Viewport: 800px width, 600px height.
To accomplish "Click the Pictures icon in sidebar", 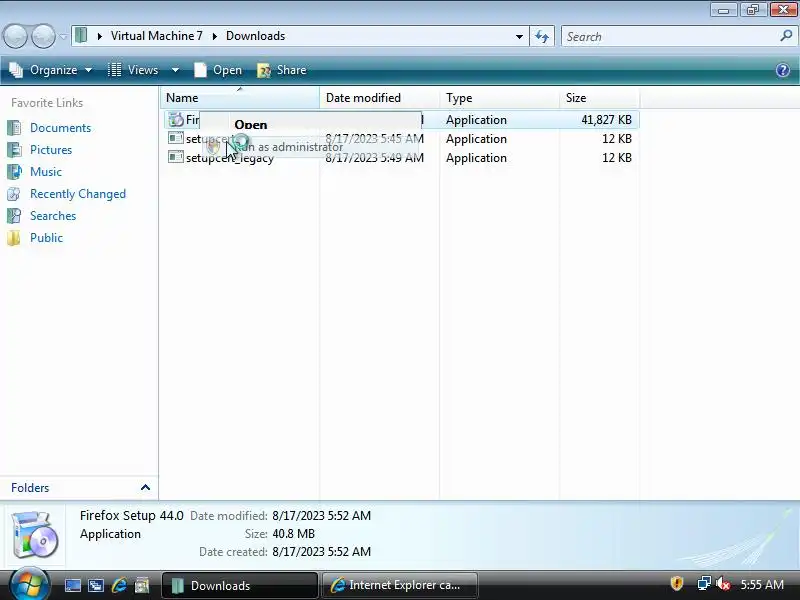I will 14,149.
